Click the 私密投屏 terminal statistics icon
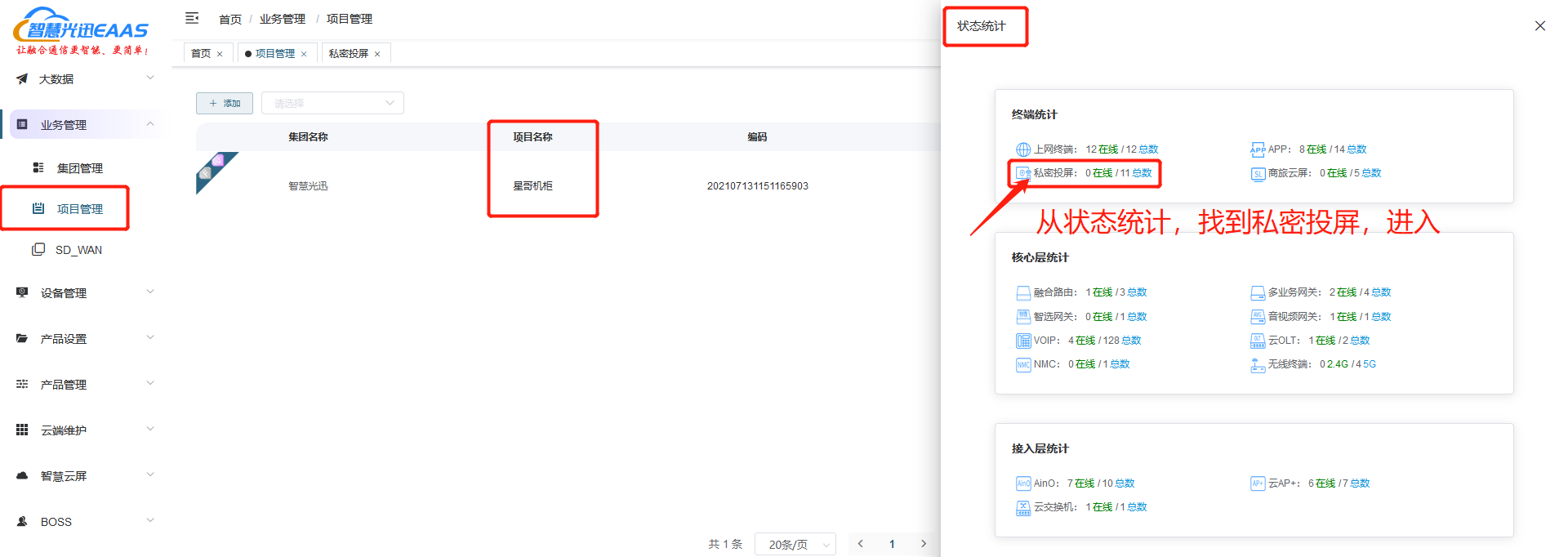1568x557 pixels. pyautogui.click(x=1022, y=173)
